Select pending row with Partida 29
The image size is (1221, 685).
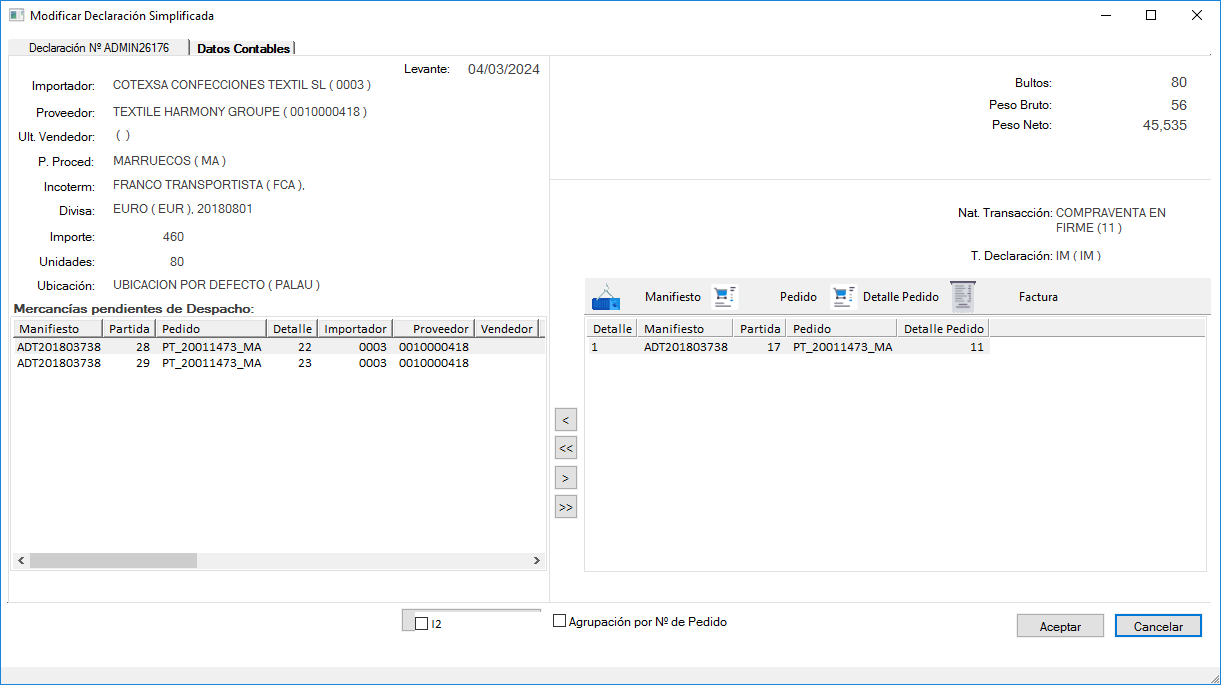point(140,364)
